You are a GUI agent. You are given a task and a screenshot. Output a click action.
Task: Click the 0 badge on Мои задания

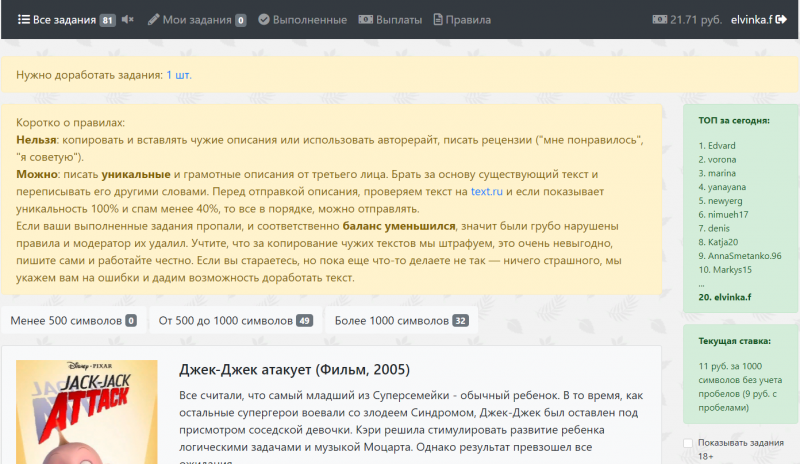pos(241,20)
